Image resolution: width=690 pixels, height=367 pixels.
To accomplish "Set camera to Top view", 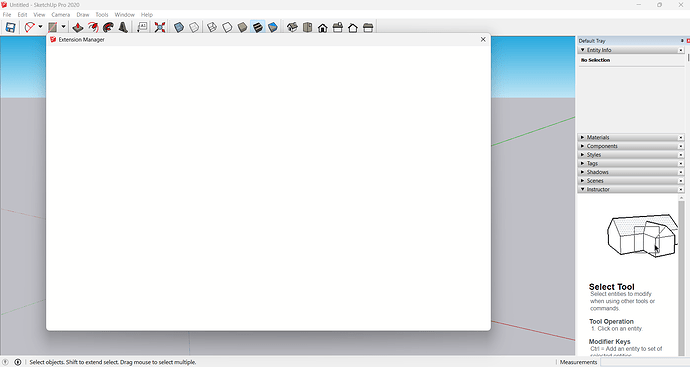I will pyautogui.click(x=308, y=27).
